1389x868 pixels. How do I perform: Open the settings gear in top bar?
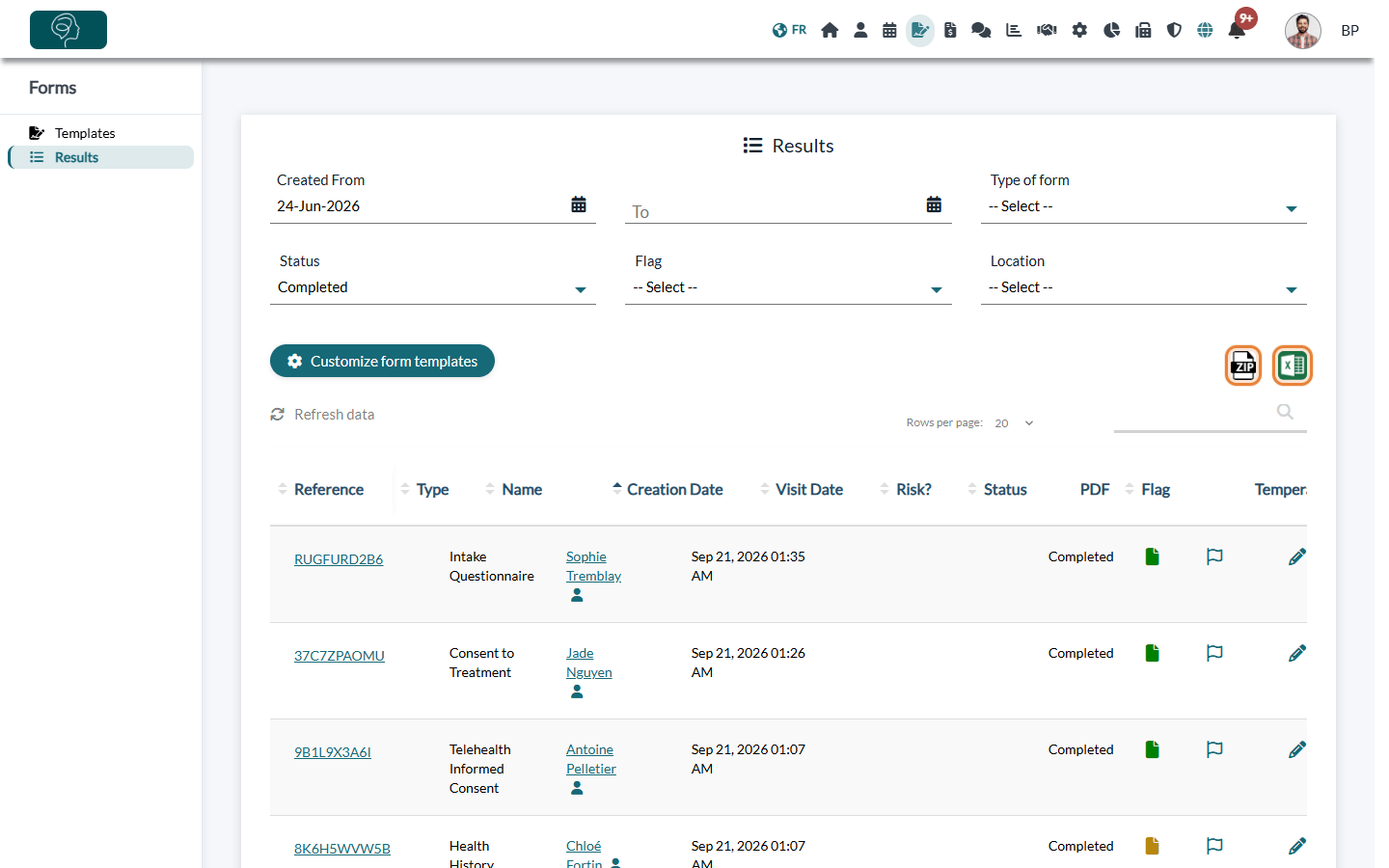coord(1079,30)
